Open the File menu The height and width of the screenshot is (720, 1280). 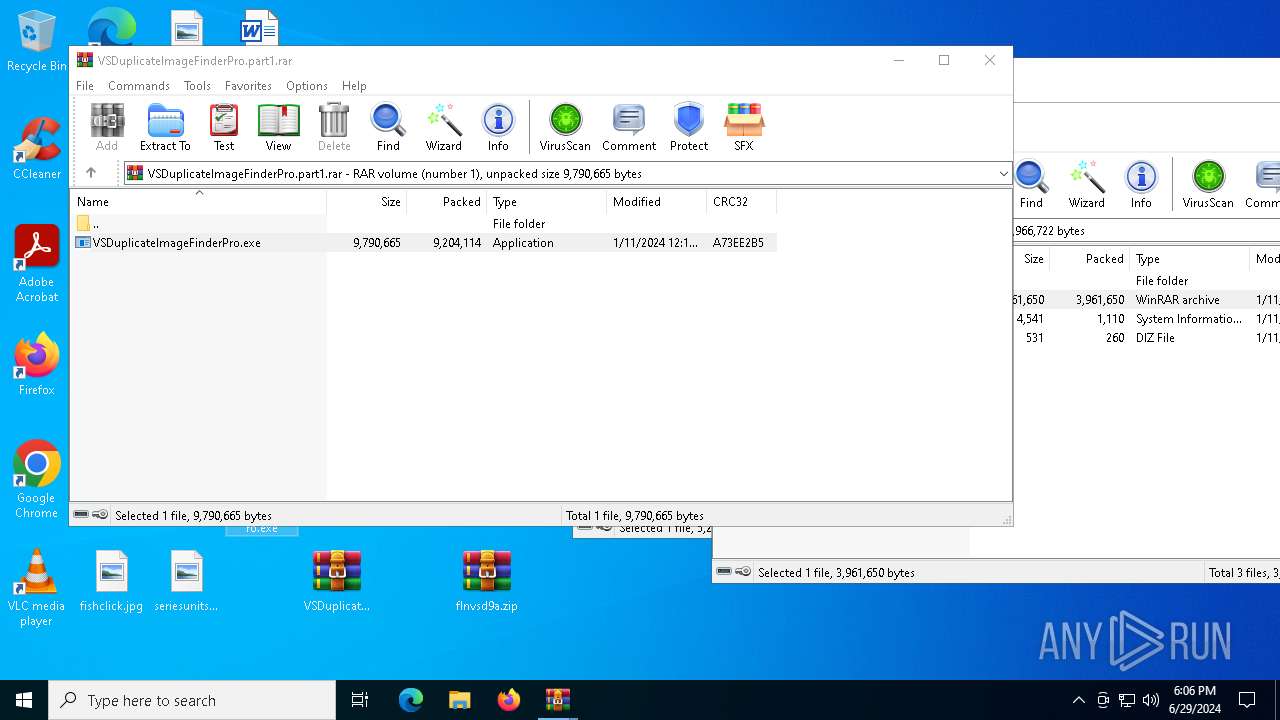85,86
